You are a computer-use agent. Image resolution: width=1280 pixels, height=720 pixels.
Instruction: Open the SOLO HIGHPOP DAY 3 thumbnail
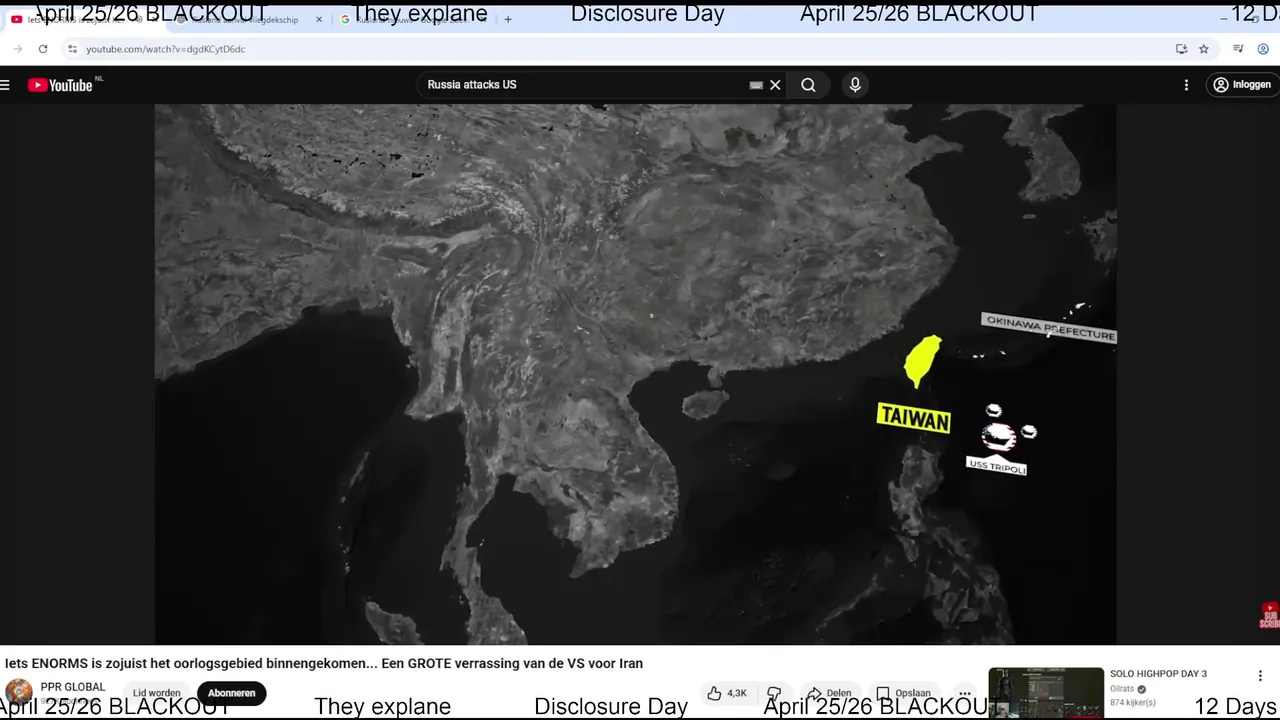click(1046, 693)
